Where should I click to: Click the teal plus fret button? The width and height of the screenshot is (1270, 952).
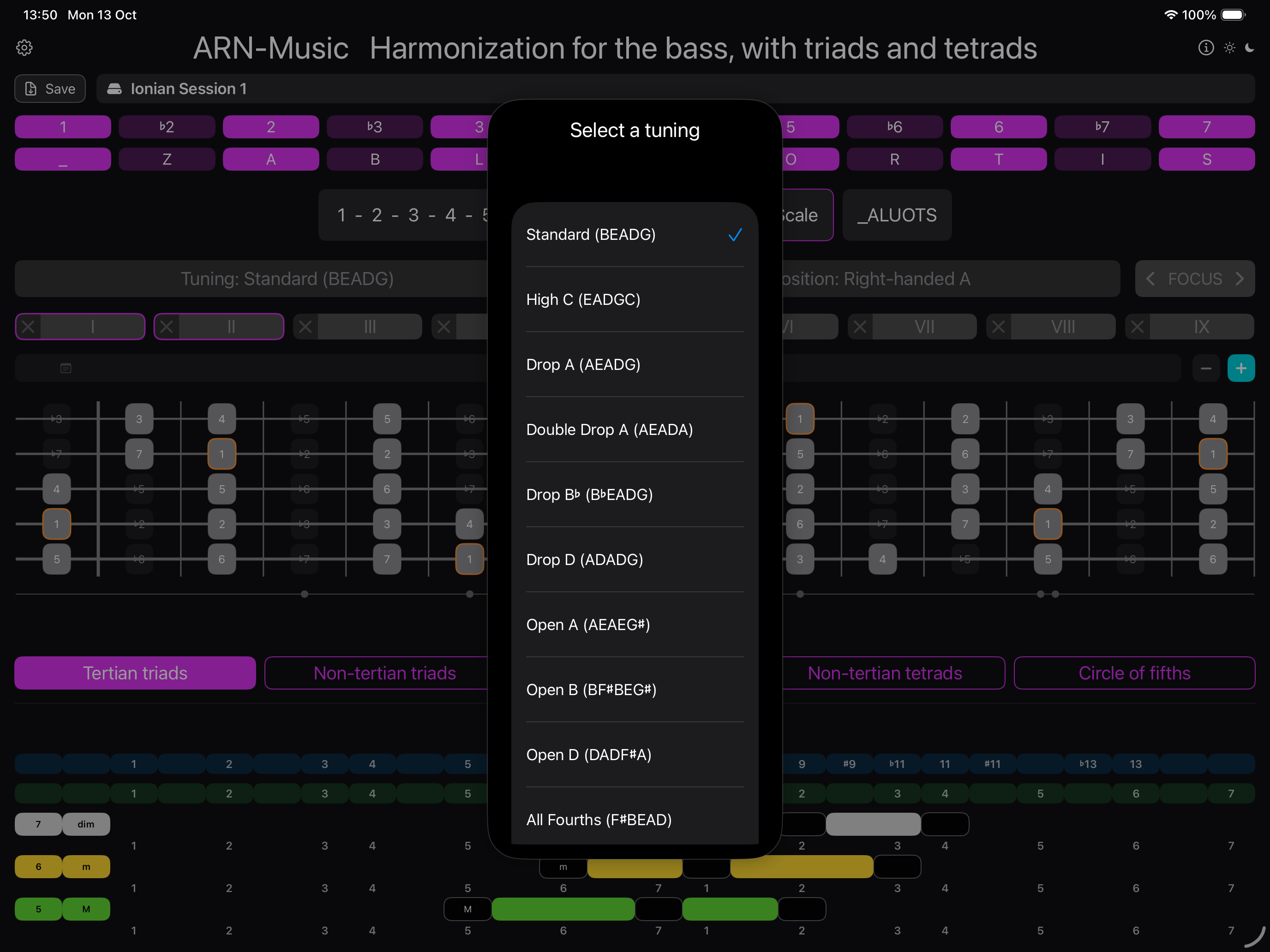click(x=1241, y=368)
